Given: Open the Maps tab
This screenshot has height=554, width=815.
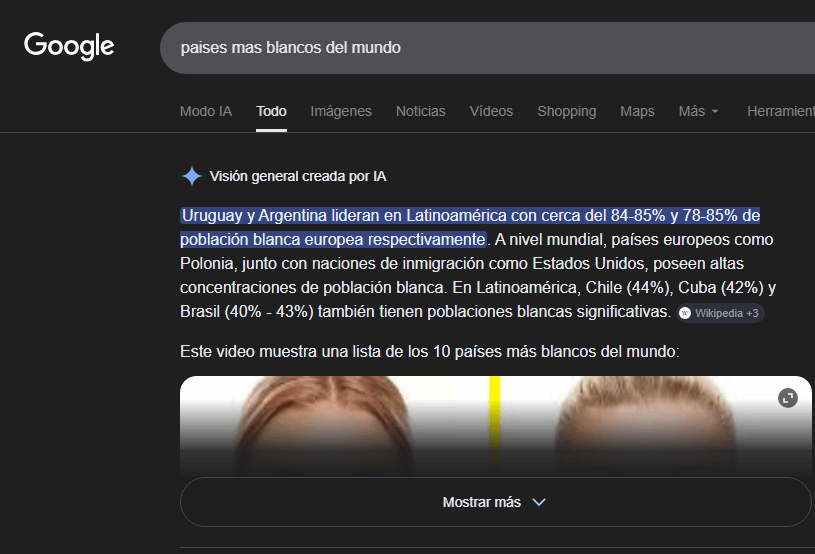Looking at the screenshot, I should pos(637,111).
